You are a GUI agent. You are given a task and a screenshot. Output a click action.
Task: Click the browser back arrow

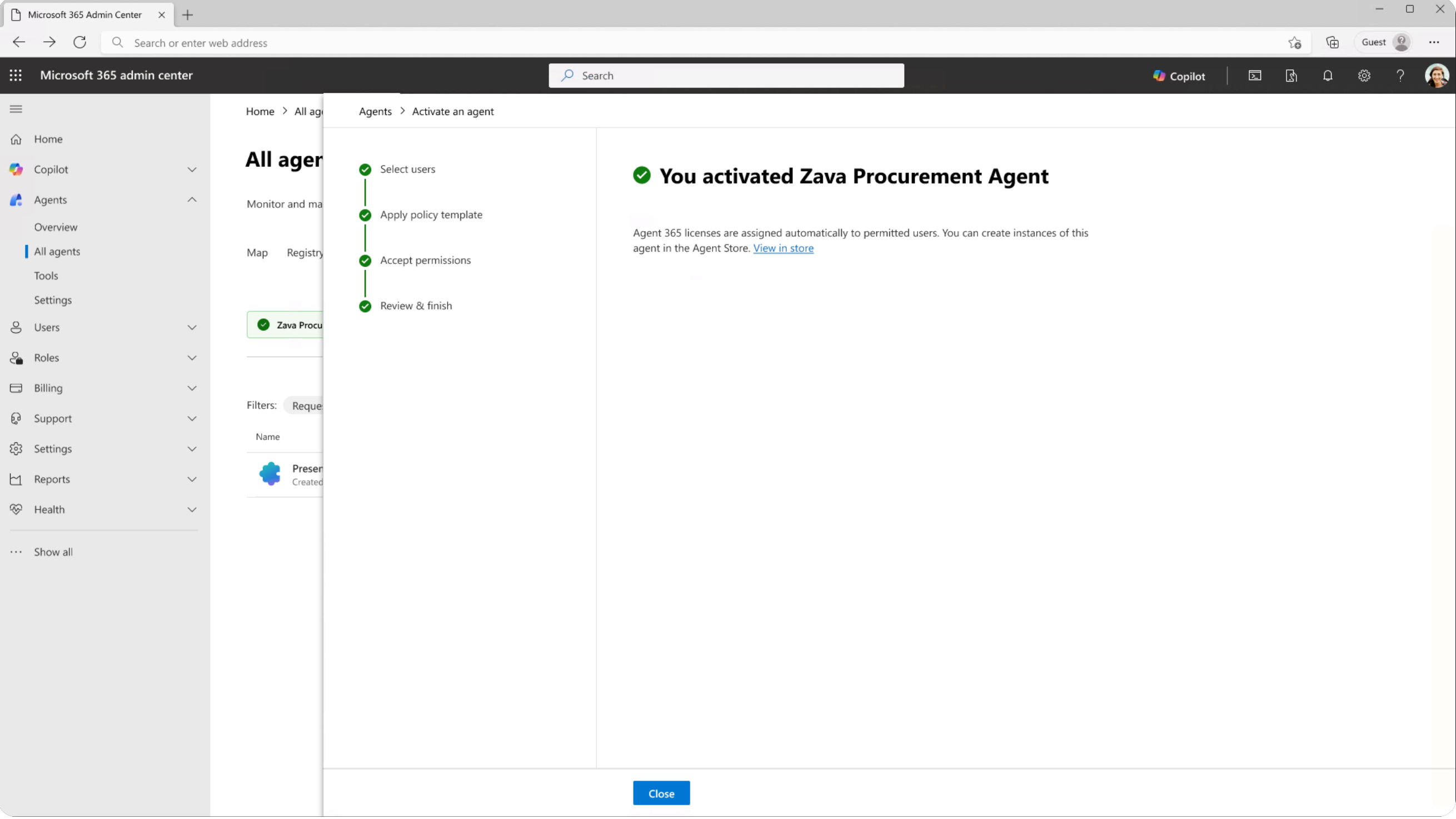(19, 42)
